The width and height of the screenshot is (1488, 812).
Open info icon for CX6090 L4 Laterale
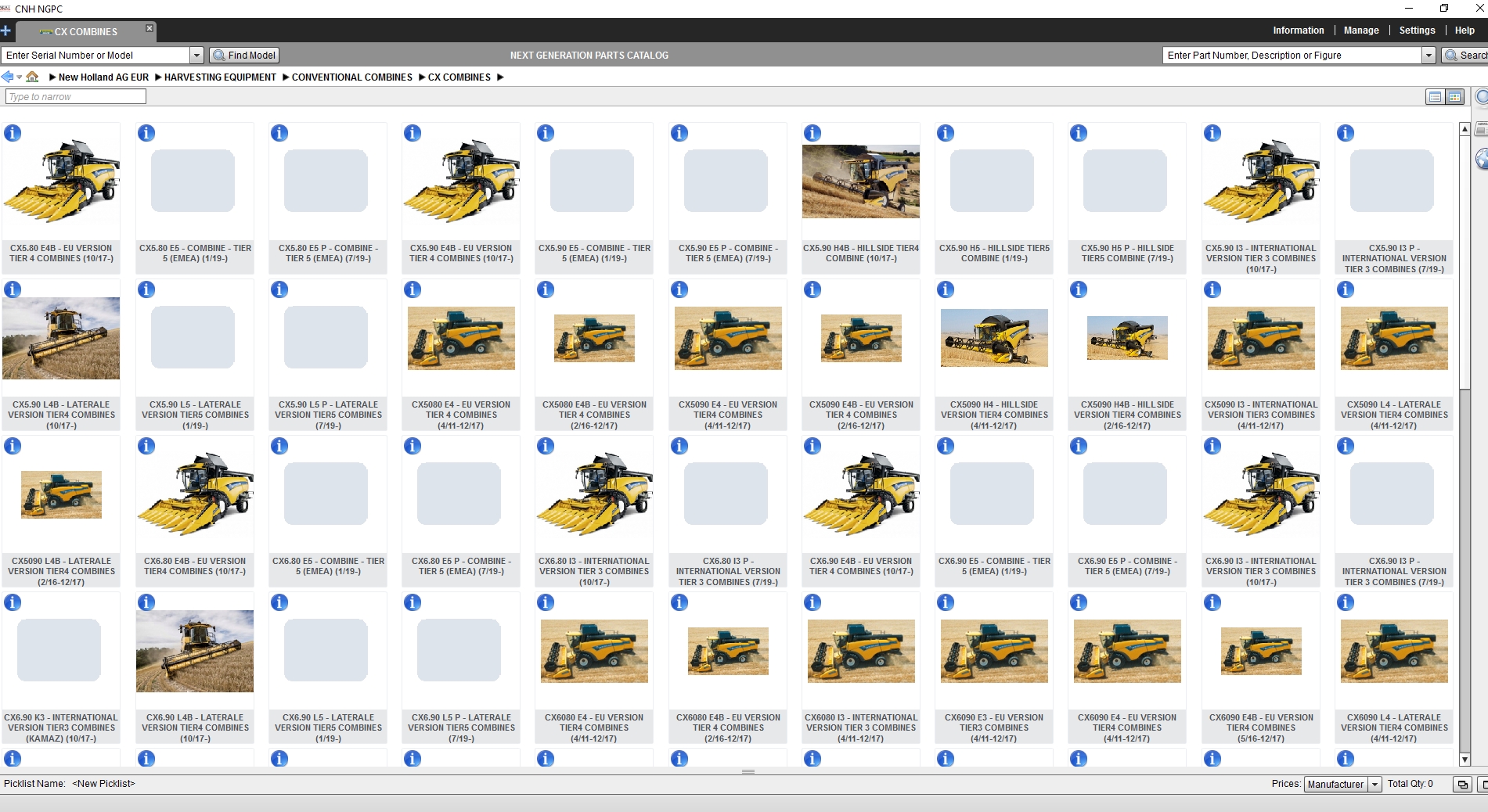pos(1346,602)
